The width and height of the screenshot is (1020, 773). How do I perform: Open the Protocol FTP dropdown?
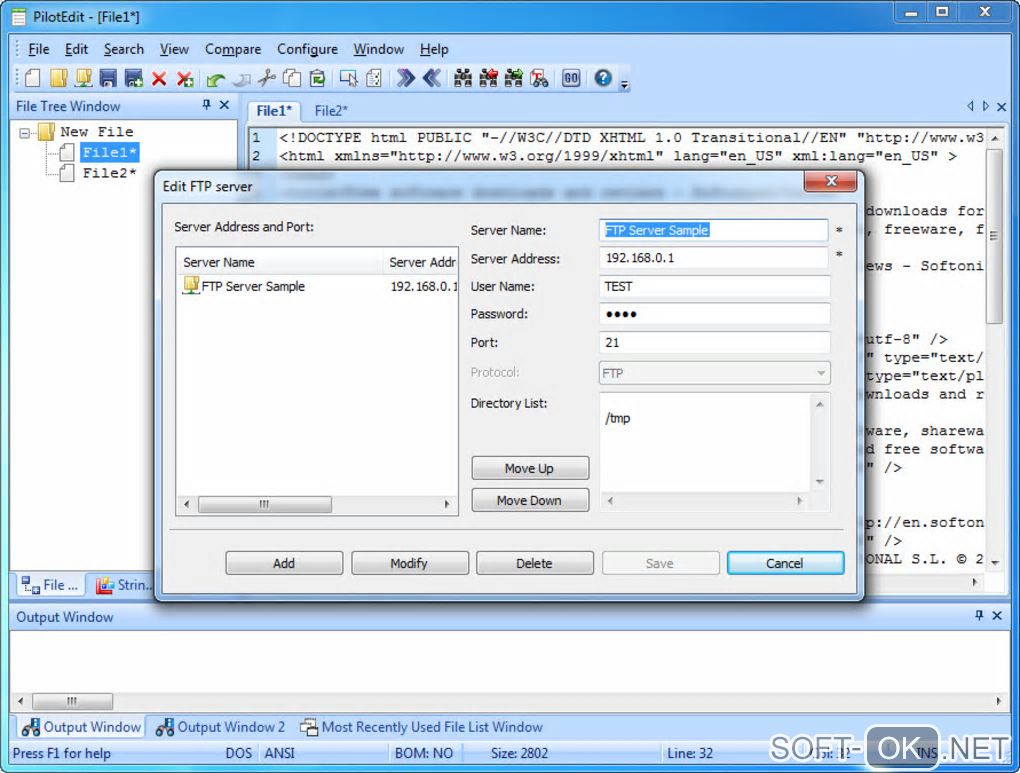(x=714, y=373)
